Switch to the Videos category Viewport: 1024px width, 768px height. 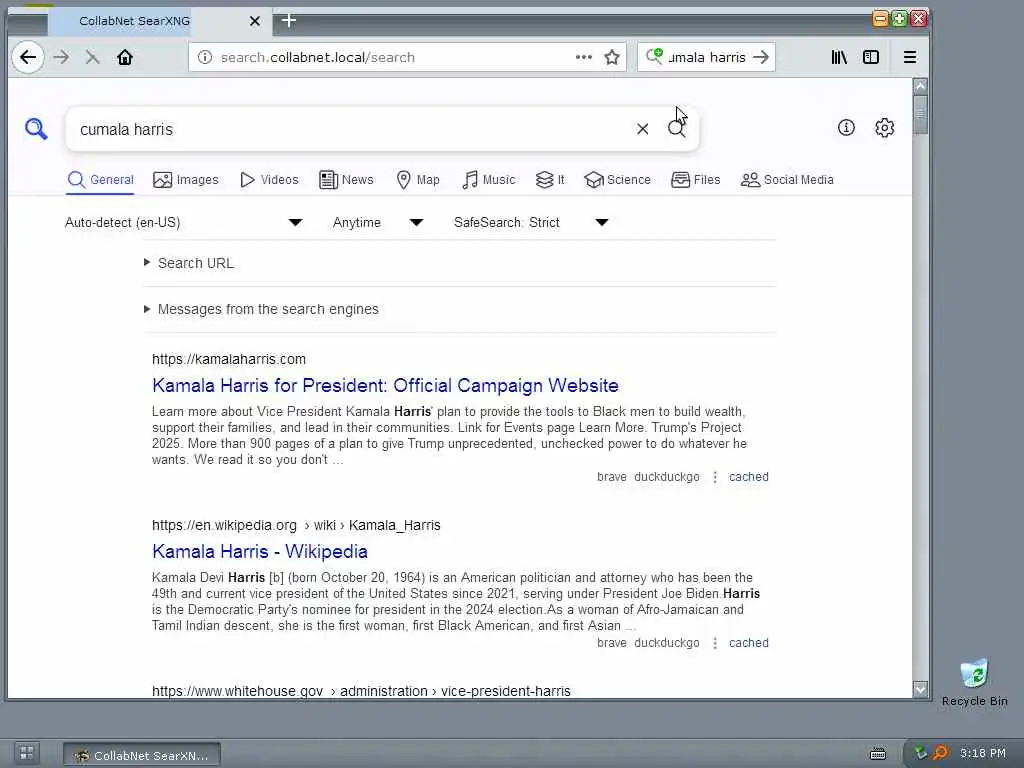(269, 180)
